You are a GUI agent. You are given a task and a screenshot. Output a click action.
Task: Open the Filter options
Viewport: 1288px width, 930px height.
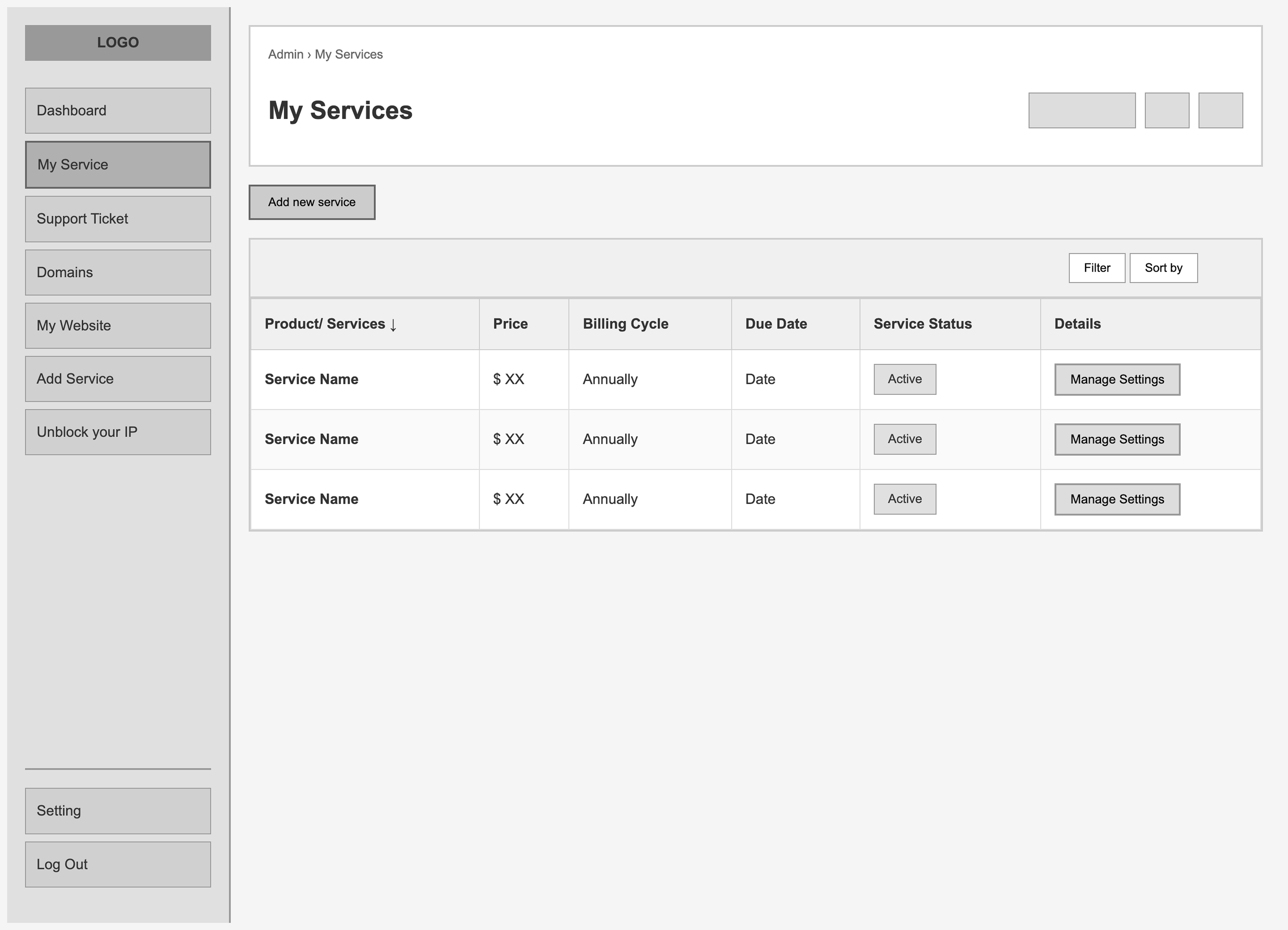coord(1096,267)
